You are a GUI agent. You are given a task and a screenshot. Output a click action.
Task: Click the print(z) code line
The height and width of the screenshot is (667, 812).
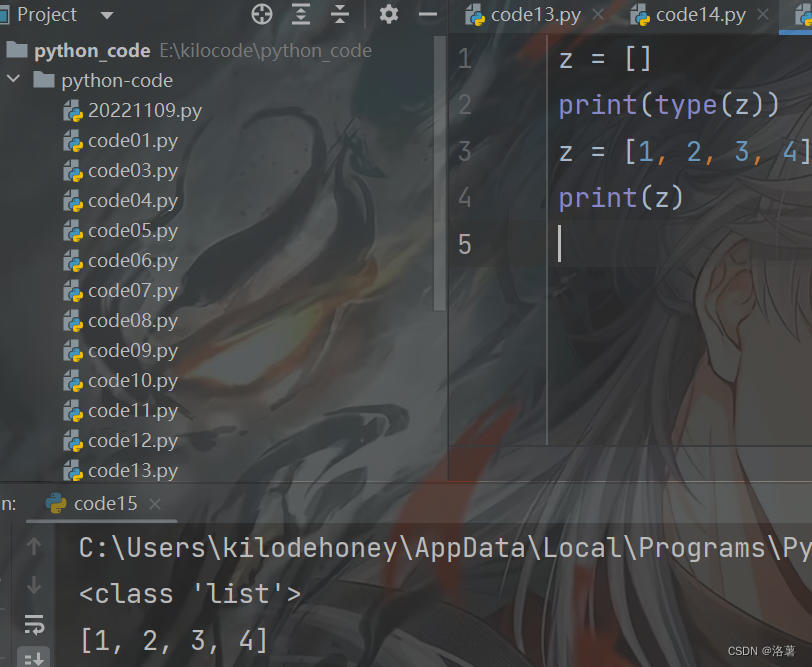coord(621,198)
